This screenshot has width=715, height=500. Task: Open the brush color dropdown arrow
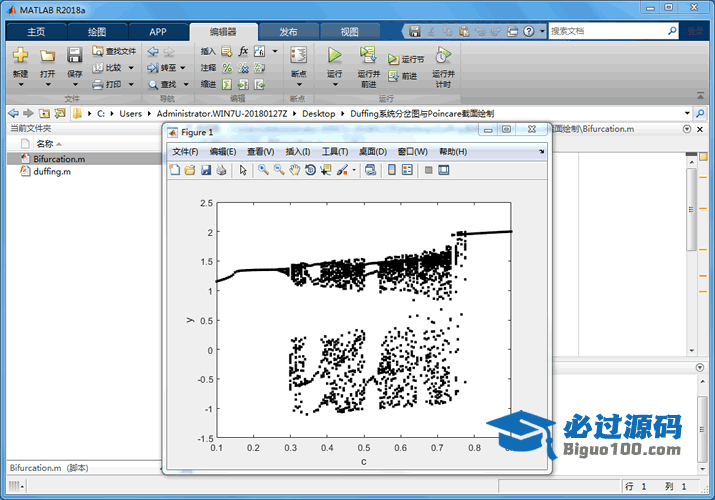pyautogui.click(x=354, y=170)
